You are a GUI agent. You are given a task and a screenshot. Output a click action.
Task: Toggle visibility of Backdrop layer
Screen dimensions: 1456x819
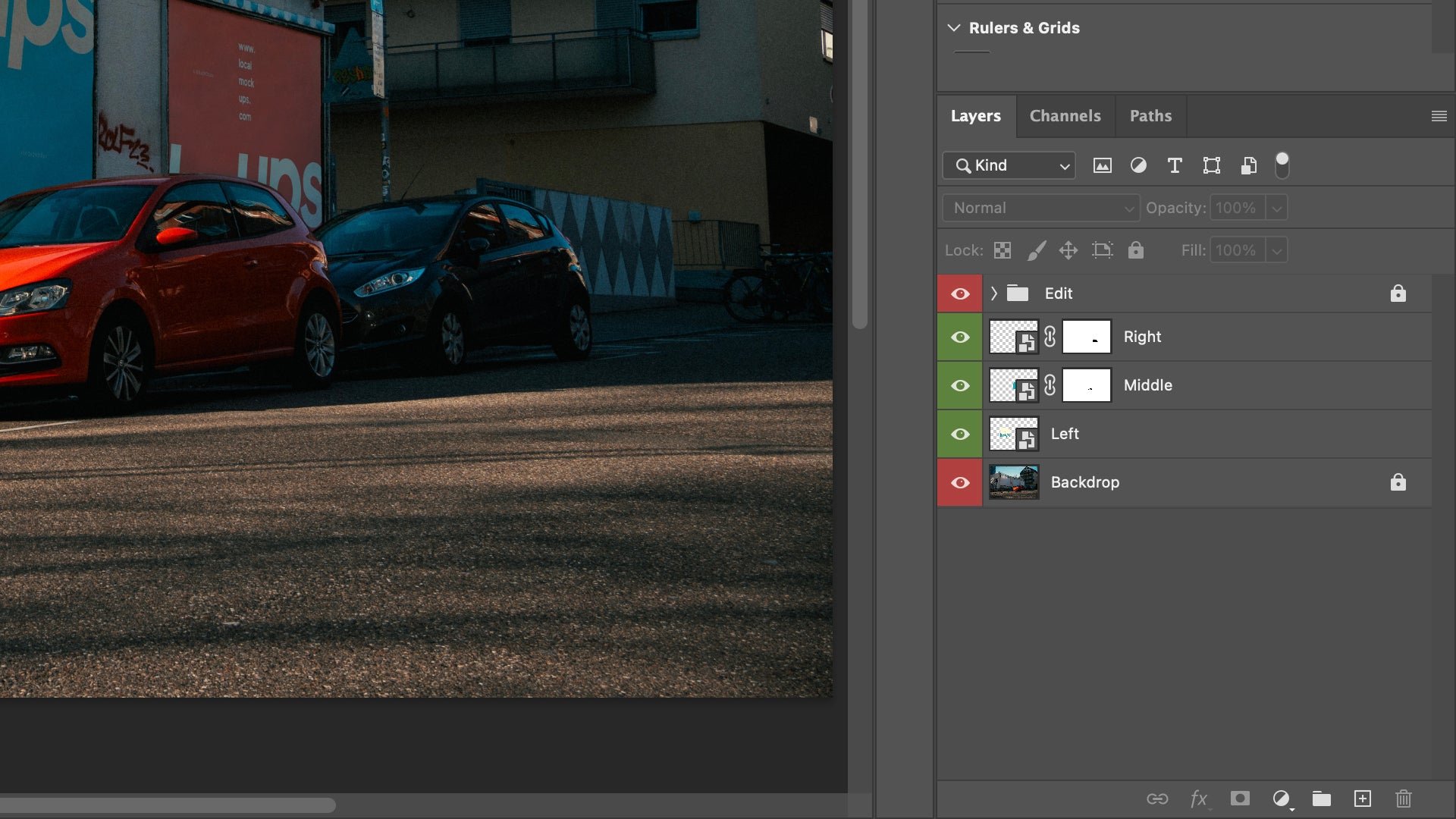pyautogui.click(x=960, y=482)
